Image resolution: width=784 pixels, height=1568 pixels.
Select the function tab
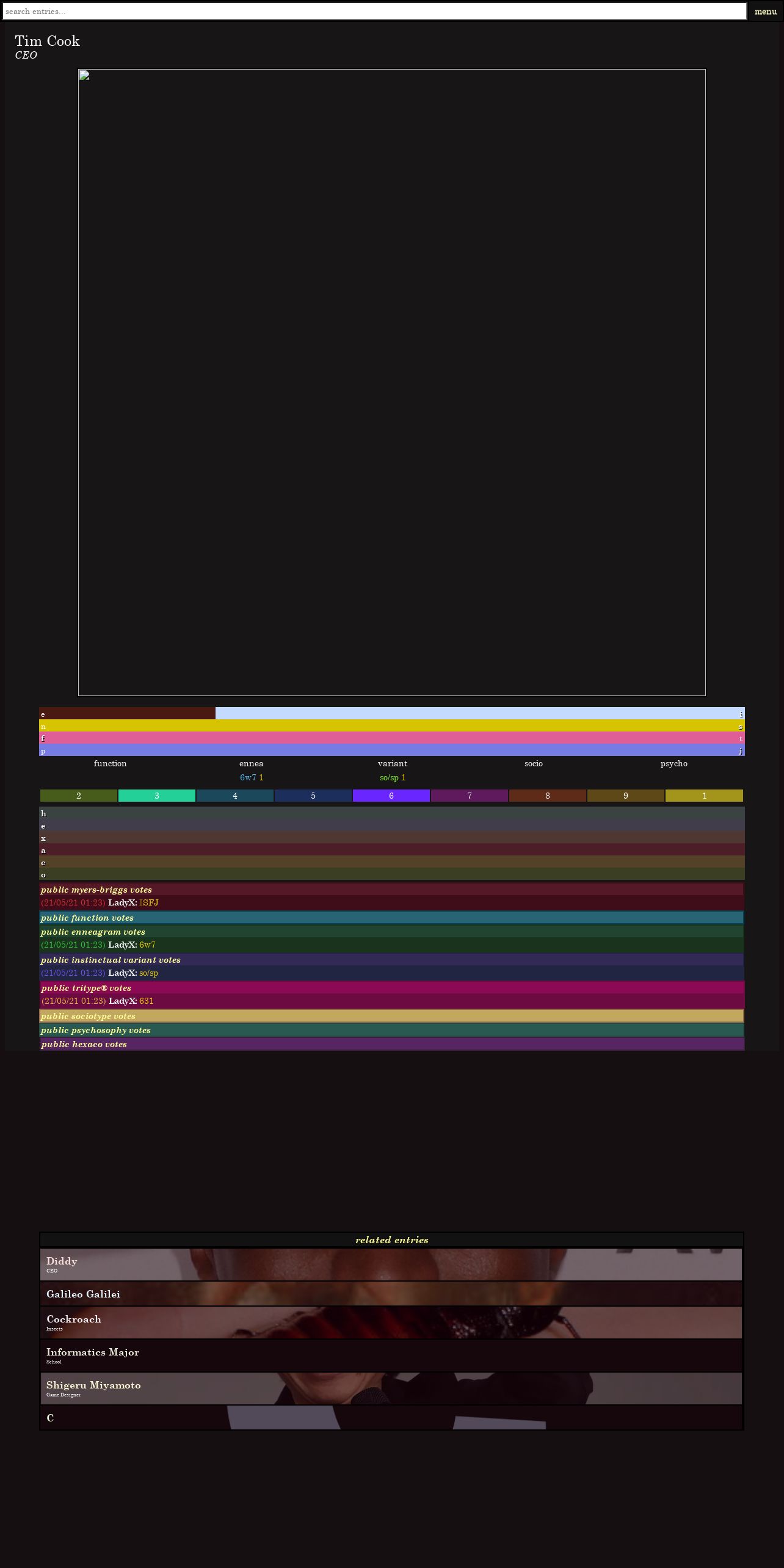111,763
